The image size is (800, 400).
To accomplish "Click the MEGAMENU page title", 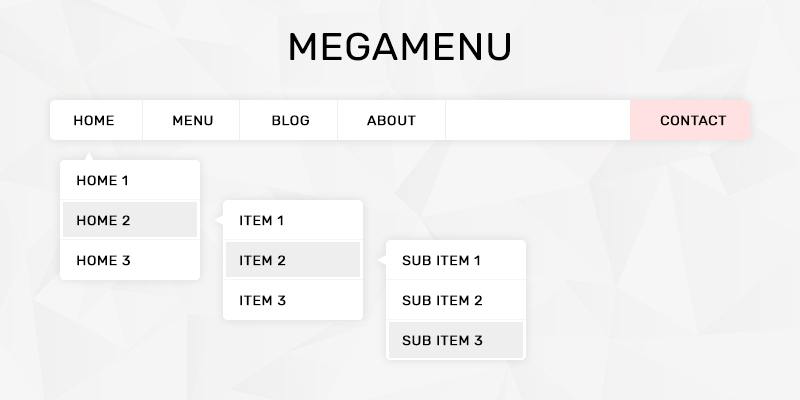I will click(400, 47).
